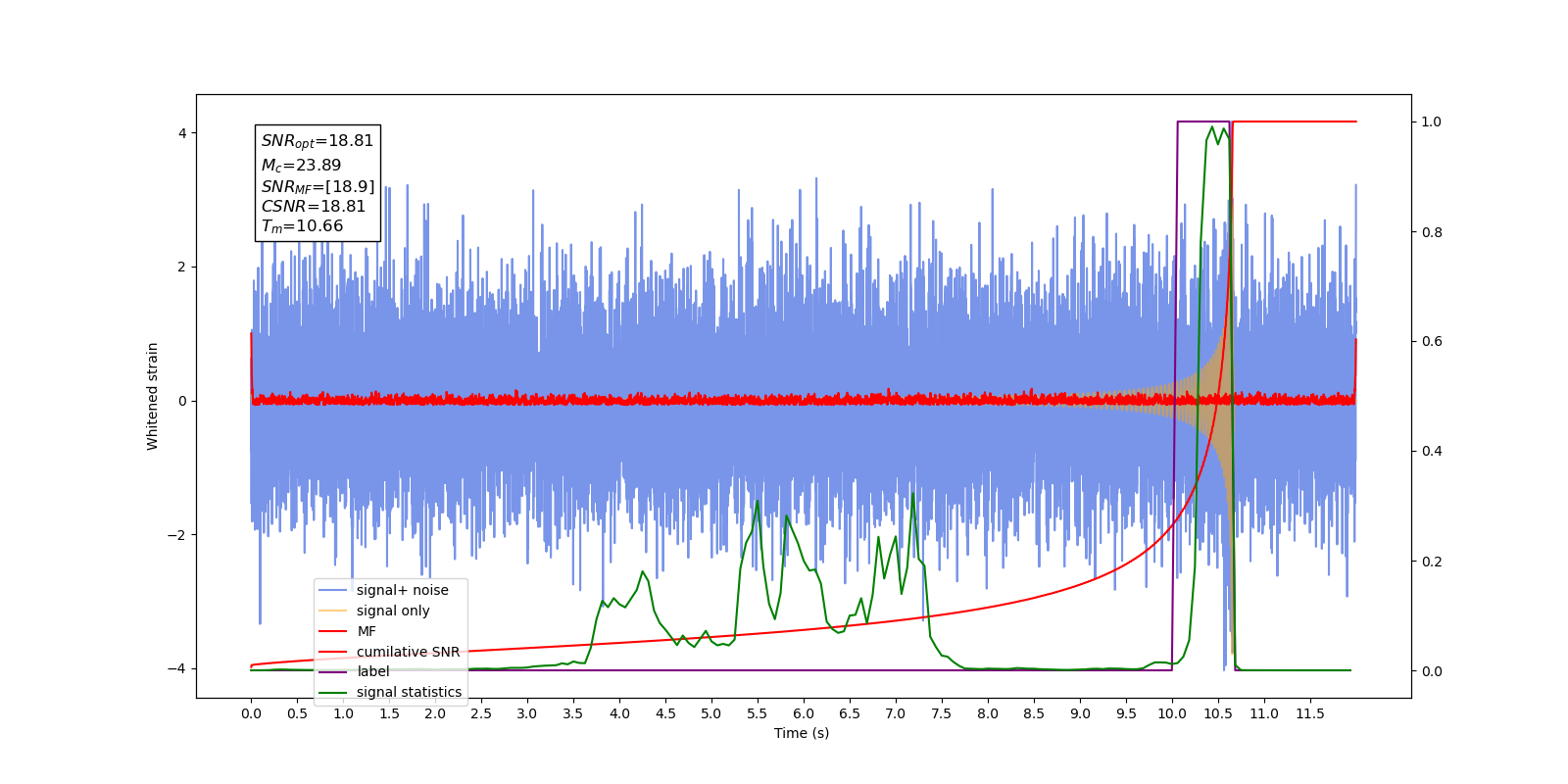
Task: Click the right y-axis tick label 0.8
Action: tap(1432, 232)
